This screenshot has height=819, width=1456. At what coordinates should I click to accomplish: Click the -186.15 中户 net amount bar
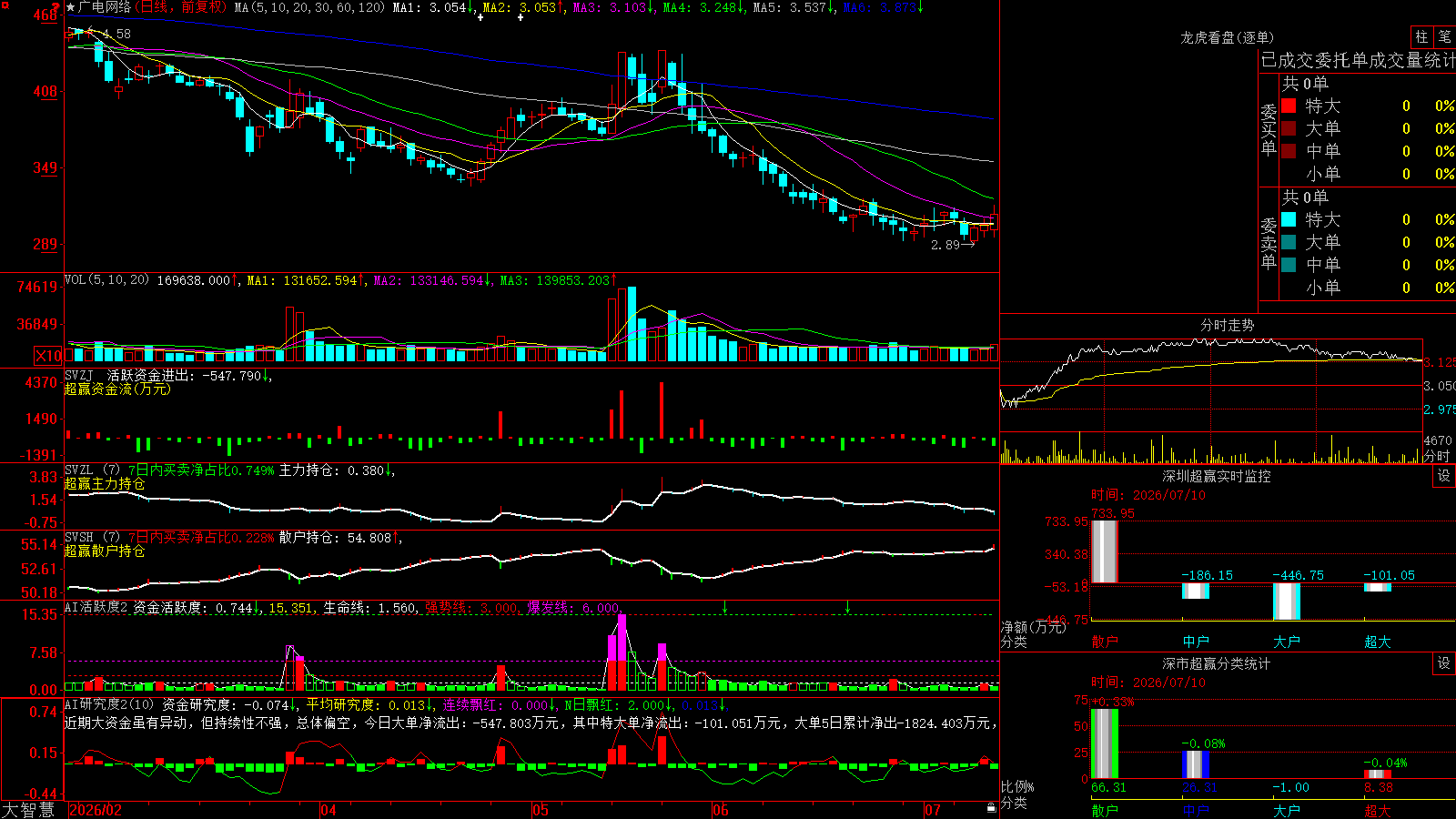tap(1196, 591)
